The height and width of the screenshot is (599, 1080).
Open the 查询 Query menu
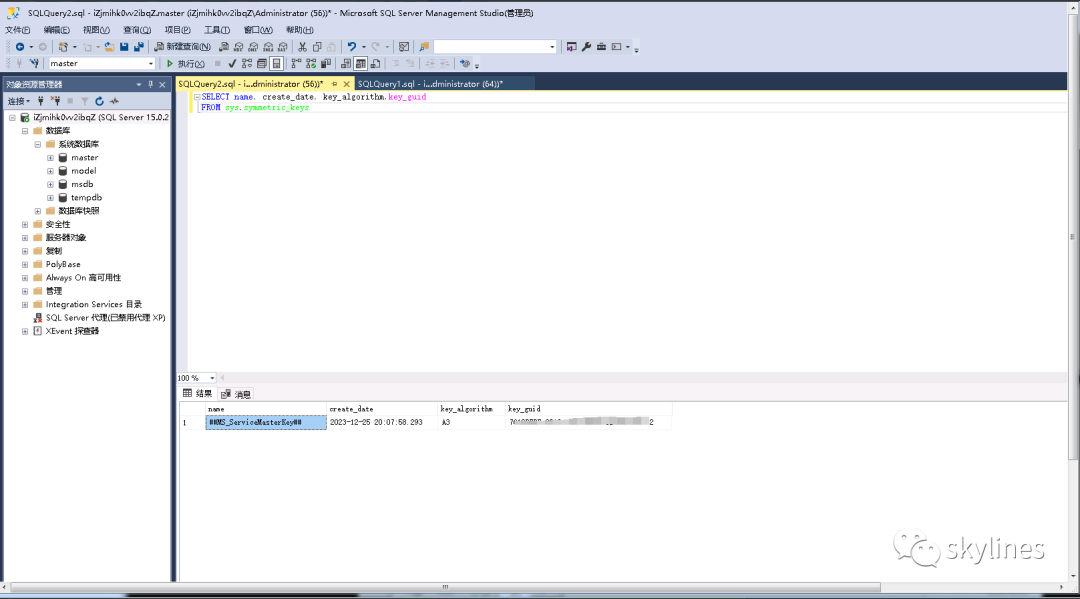[136, 30]
